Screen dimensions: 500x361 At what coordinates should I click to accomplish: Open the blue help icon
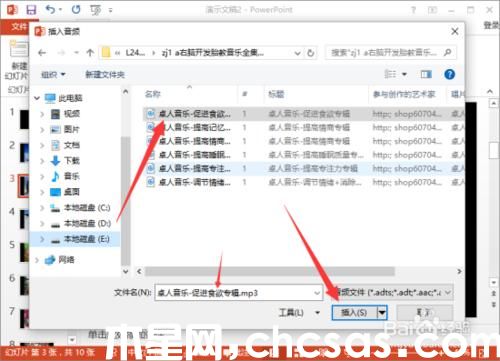(449, 74)
